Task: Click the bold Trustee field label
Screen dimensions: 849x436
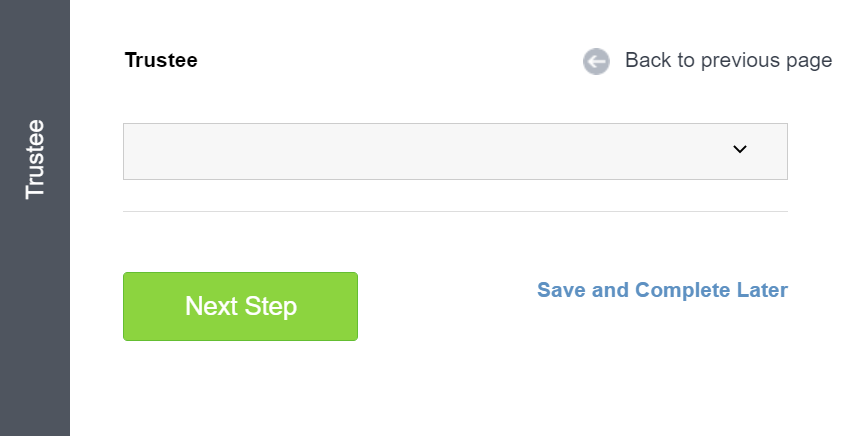Action: point(161,60)
